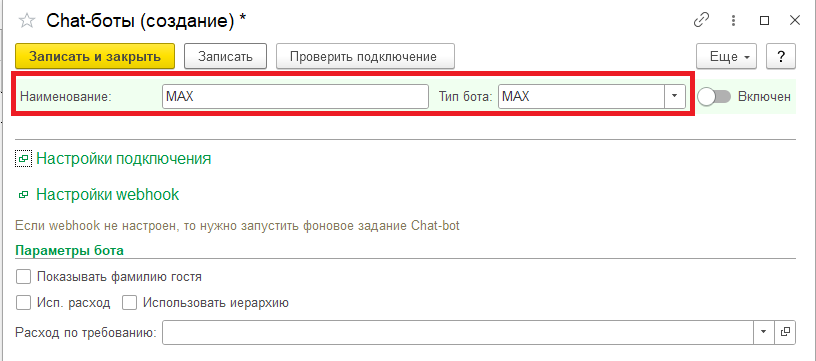Expand Настройки подключения section
Screen dimensions: 816x361
click(23, 159)
